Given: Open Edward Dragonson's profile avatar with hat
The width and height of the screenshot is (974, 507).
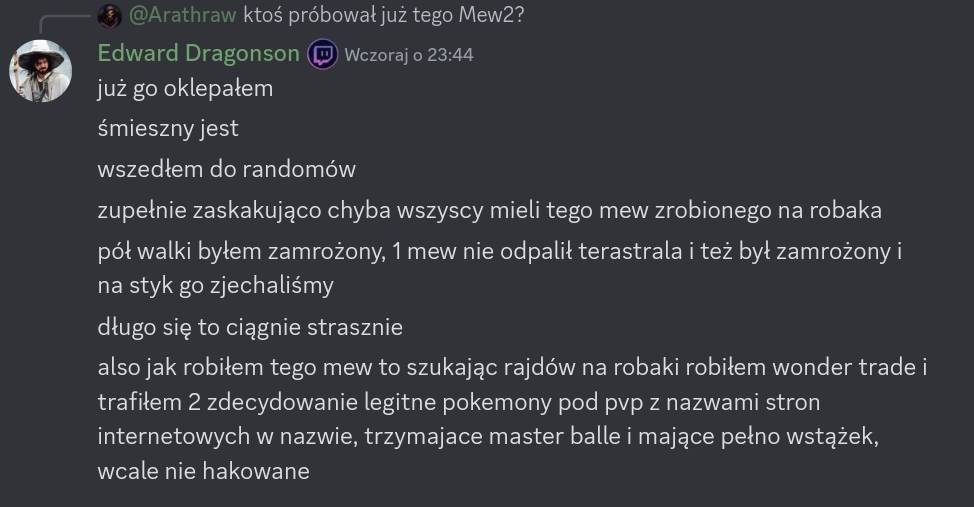Looking at the screenshot, I should [40, 71].
